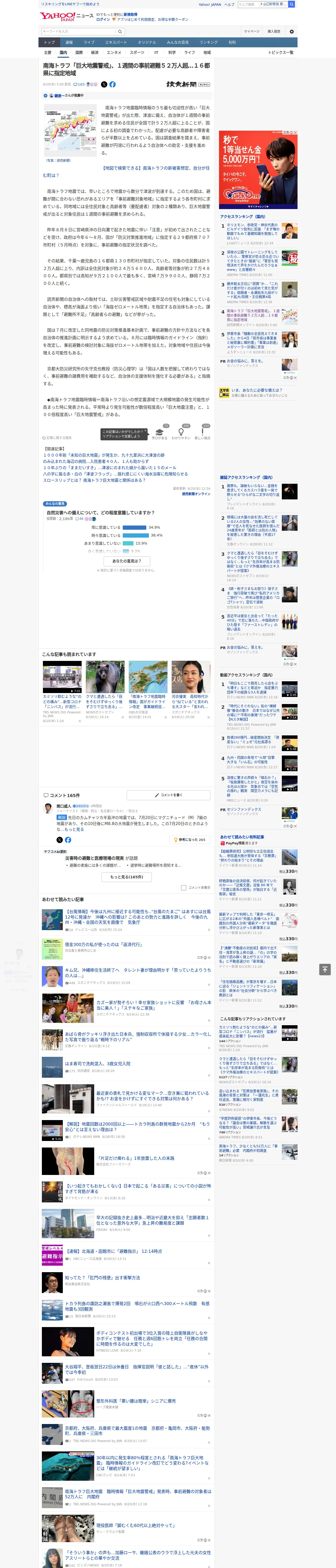
Task: Click the 参考になった 265 lightbulb button
Action: click(190, 839)
